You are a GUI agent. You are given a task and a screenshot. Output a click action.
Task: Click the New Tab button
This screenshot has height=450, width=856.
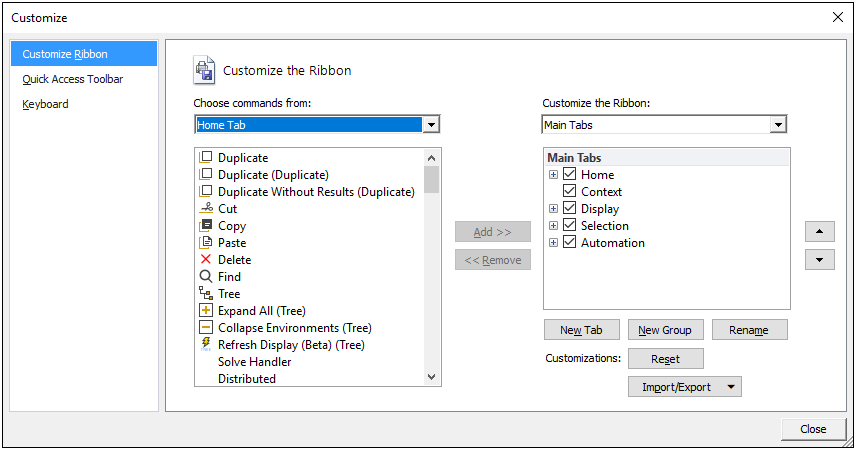pos(581,330)
